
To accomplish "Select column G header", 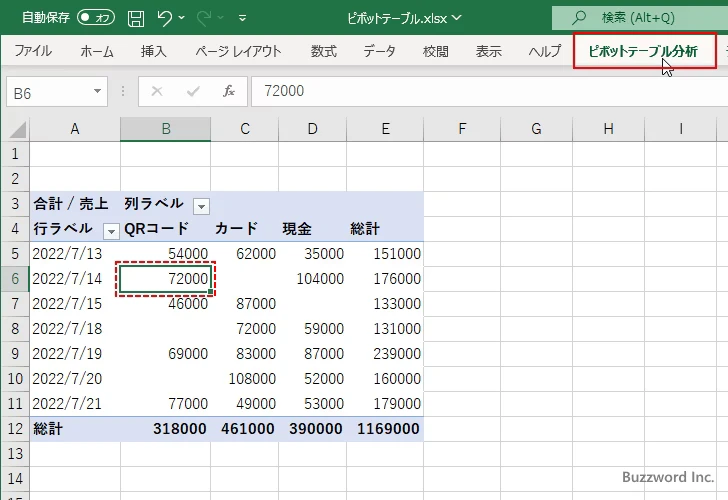I will coord(536,129).
